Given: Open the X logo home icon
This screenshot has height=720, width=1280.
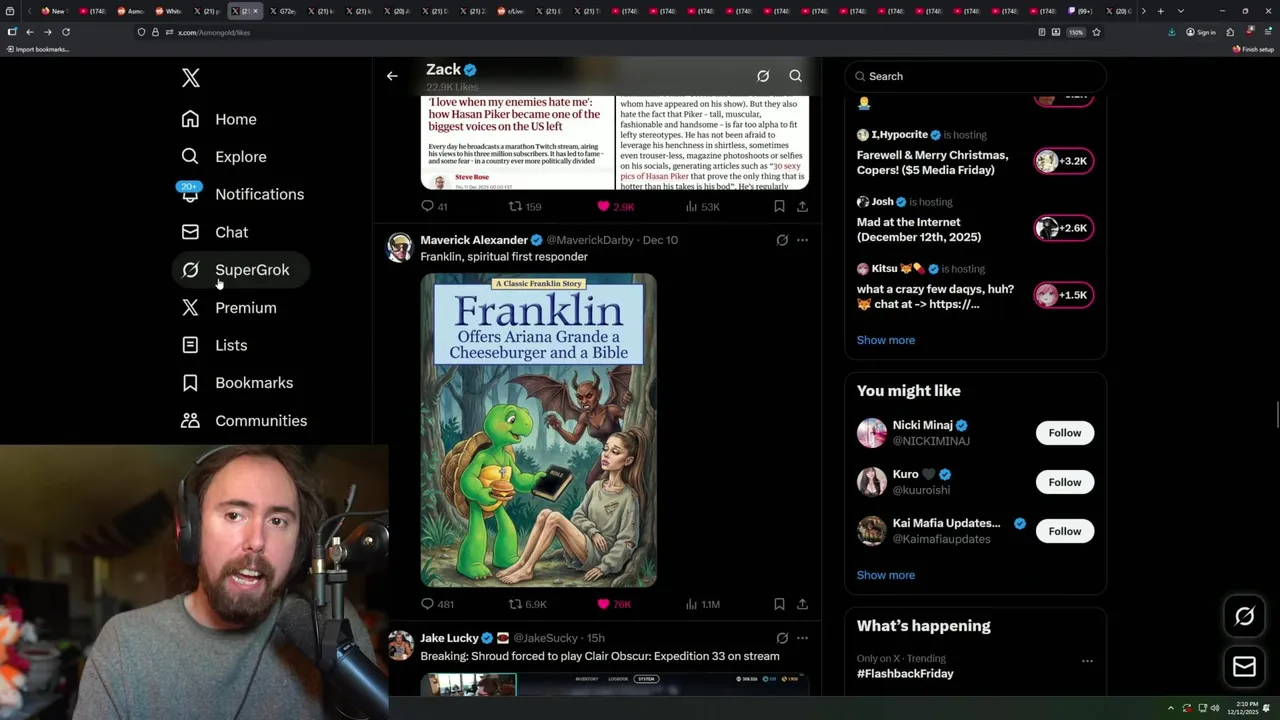Looking at the screenshot, I should coord(191,78).
